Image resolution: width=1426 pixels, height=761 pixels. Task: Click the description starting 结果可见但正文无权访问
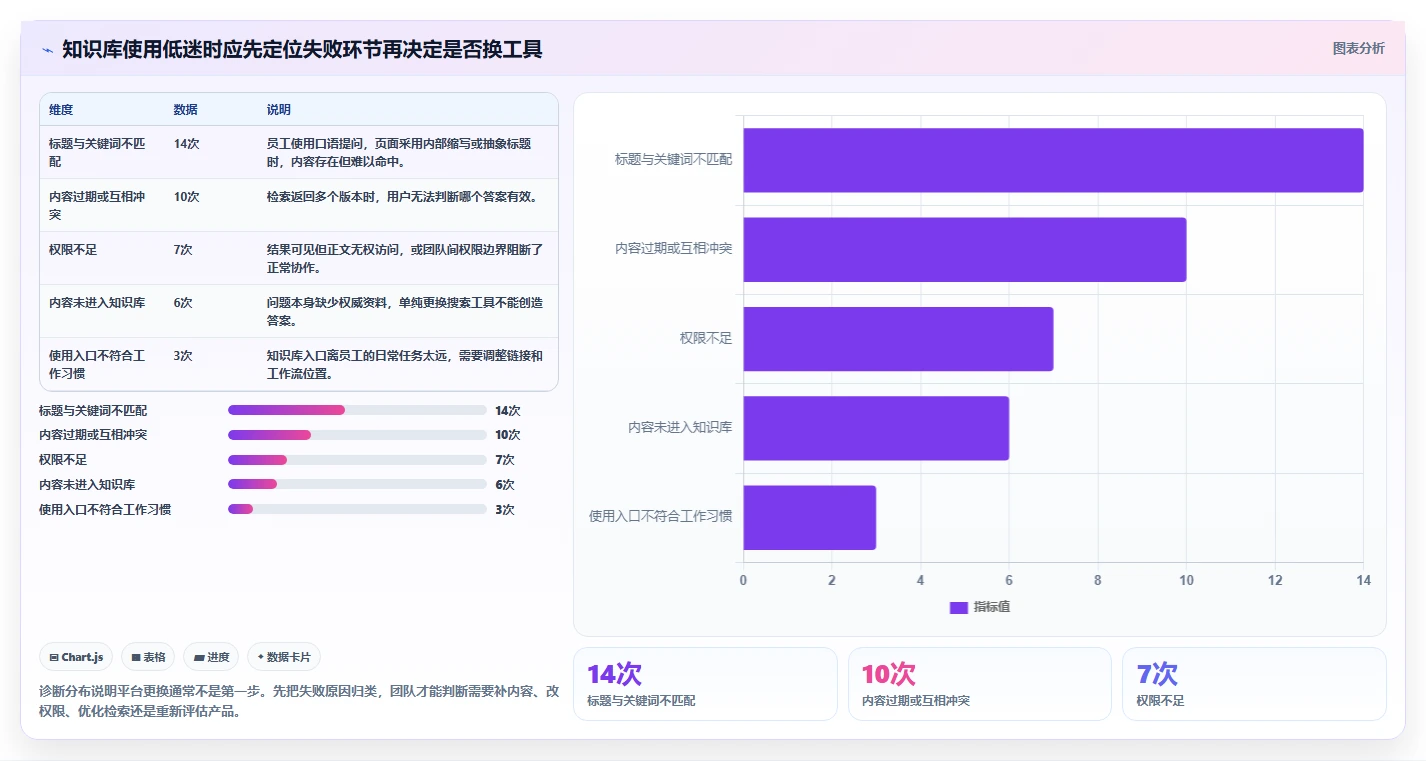405,258
